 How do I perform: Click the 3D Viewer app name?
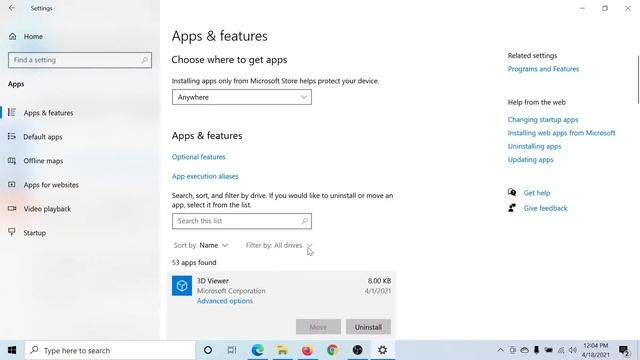pyautogui.click(x=213, y=281)
